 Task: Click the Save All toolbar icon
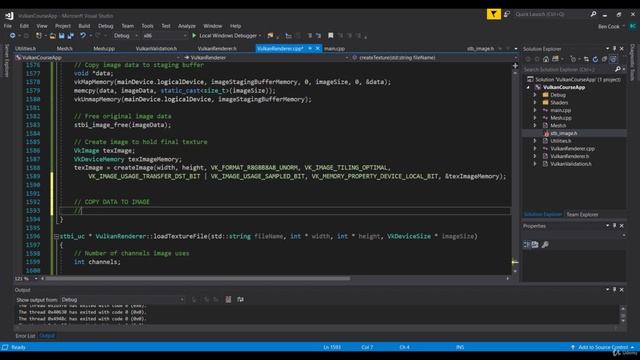(70, 36)
